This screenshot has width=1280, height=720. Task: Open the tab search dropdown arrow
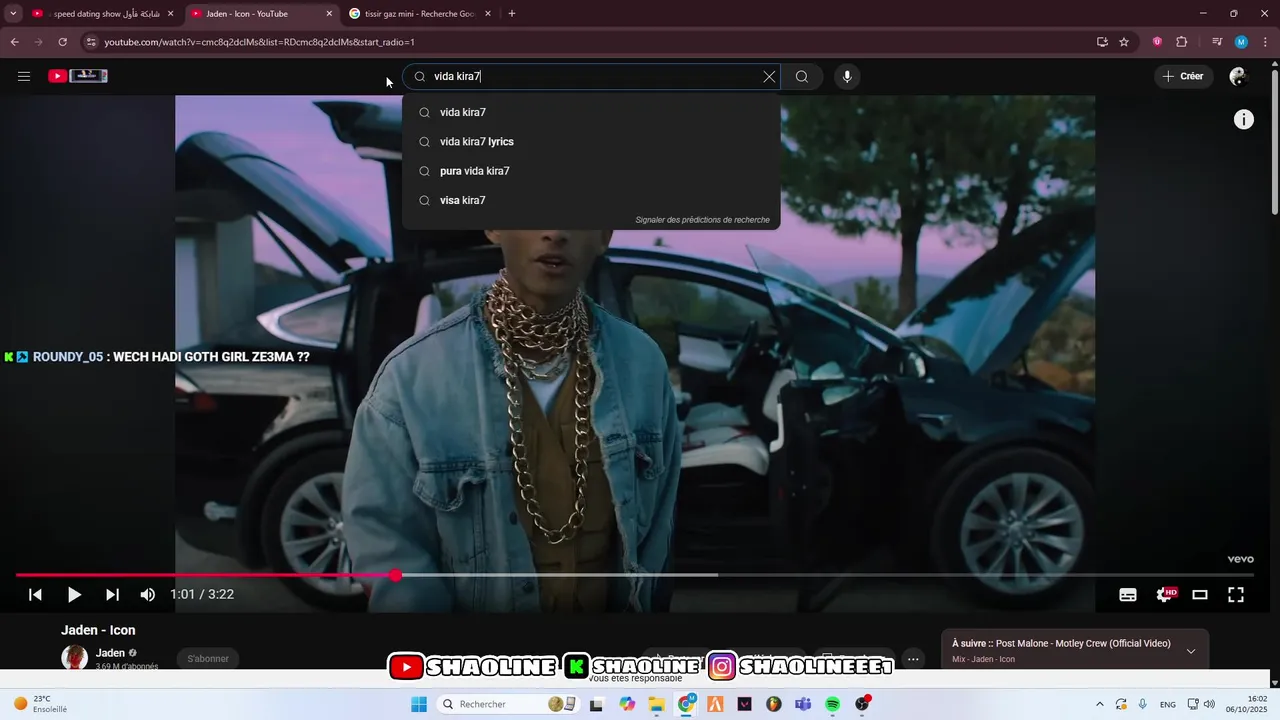point(13,14)
